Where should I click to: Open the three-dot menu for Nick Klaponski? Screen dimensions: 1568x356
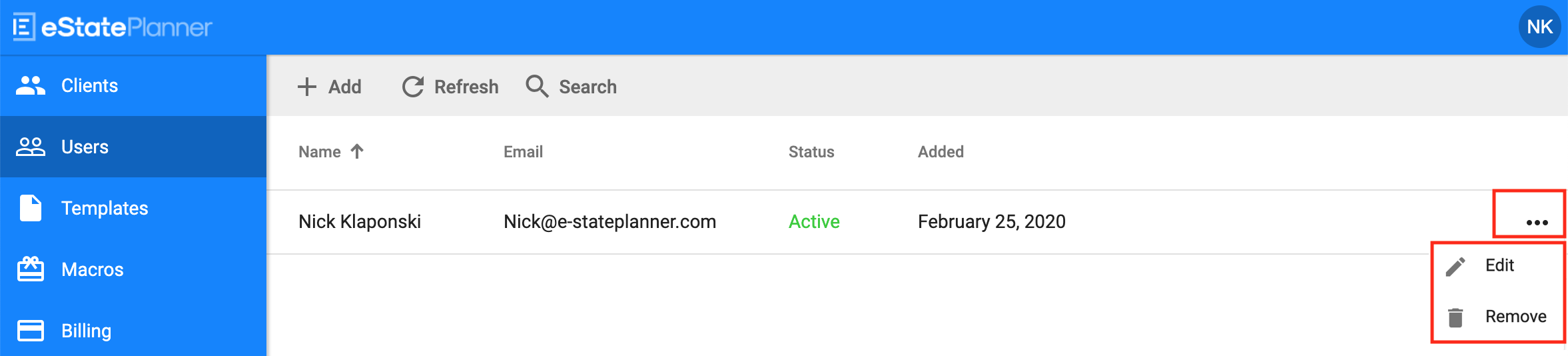(x=1537, y=222)
